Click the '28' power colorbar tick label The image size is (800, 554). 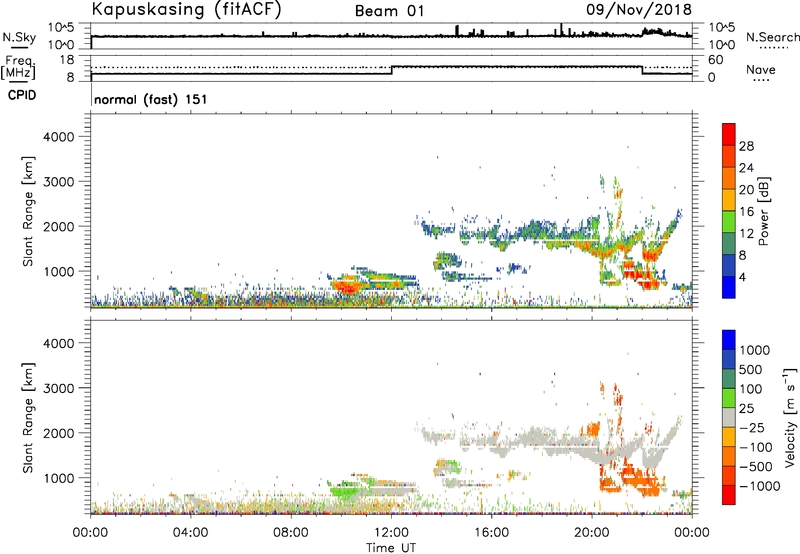tap(746, 146)
